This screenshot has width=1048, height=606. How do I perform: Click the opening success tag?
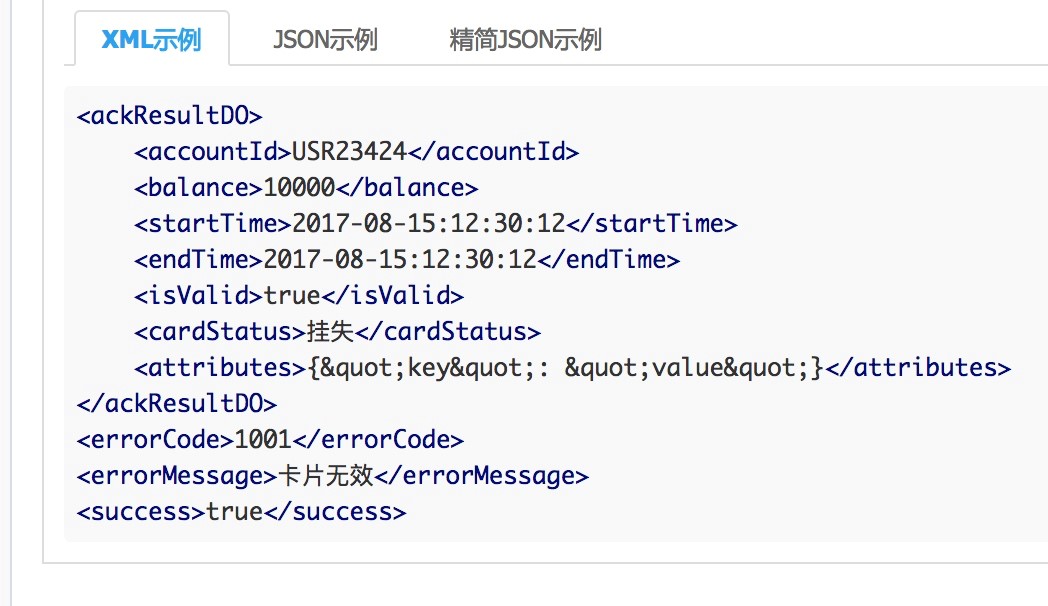pos(141,511)
